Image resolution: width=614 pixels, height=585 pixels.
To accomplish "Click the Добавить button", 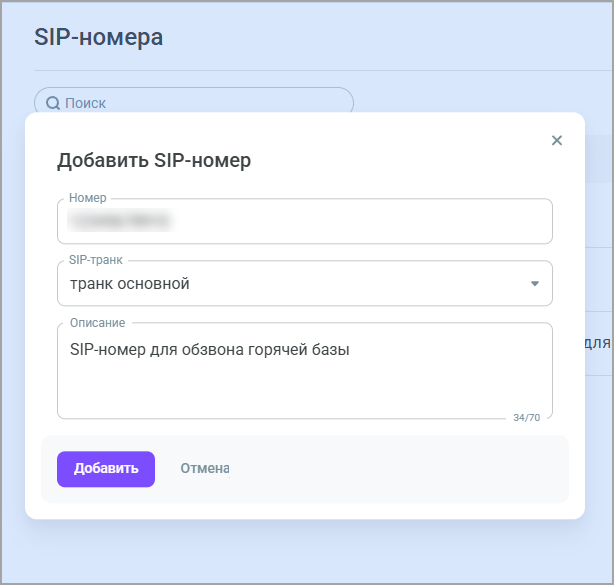I will (x=106, y=469).
